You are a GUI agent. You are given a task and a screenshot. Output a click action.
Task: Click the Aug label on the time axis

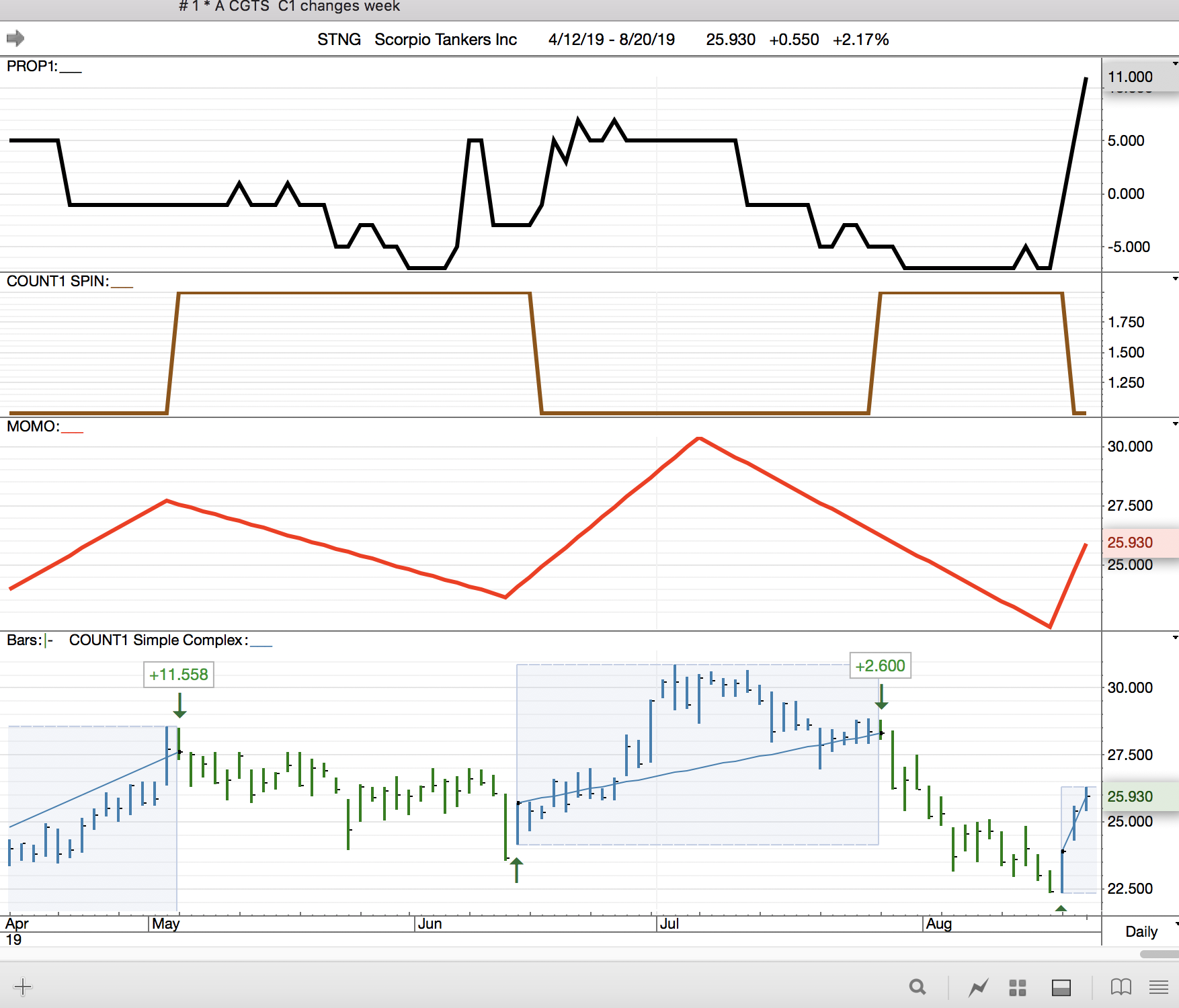pos(939,923)
